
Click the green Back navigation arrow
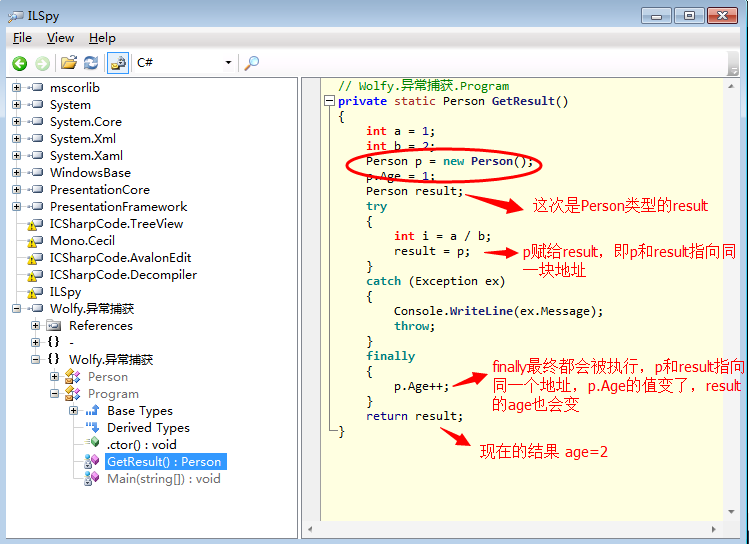20,63
